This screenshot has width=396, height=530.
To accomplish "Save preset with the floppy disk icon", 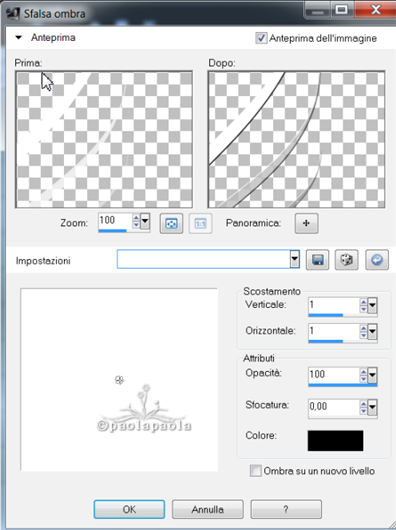I will [x=317, y=260].
